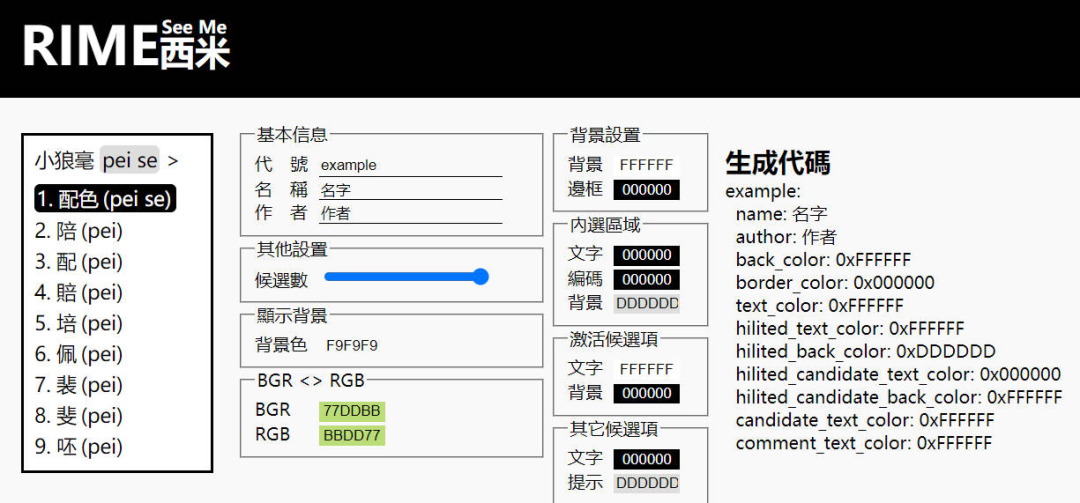Select candidate 5. 培 (pei)
Screen dimensions: 1080x503
(x=79, y=323)
